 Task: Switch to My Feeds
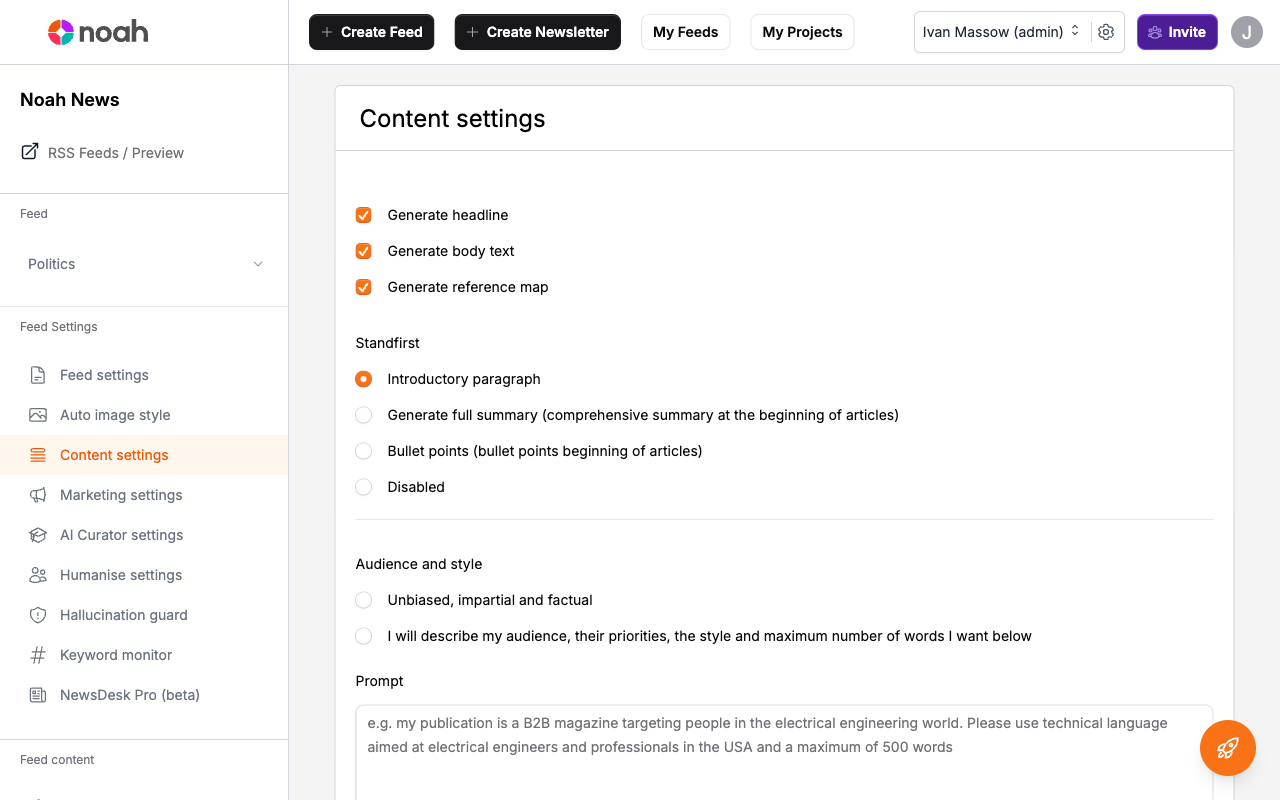tap(685, 32)
